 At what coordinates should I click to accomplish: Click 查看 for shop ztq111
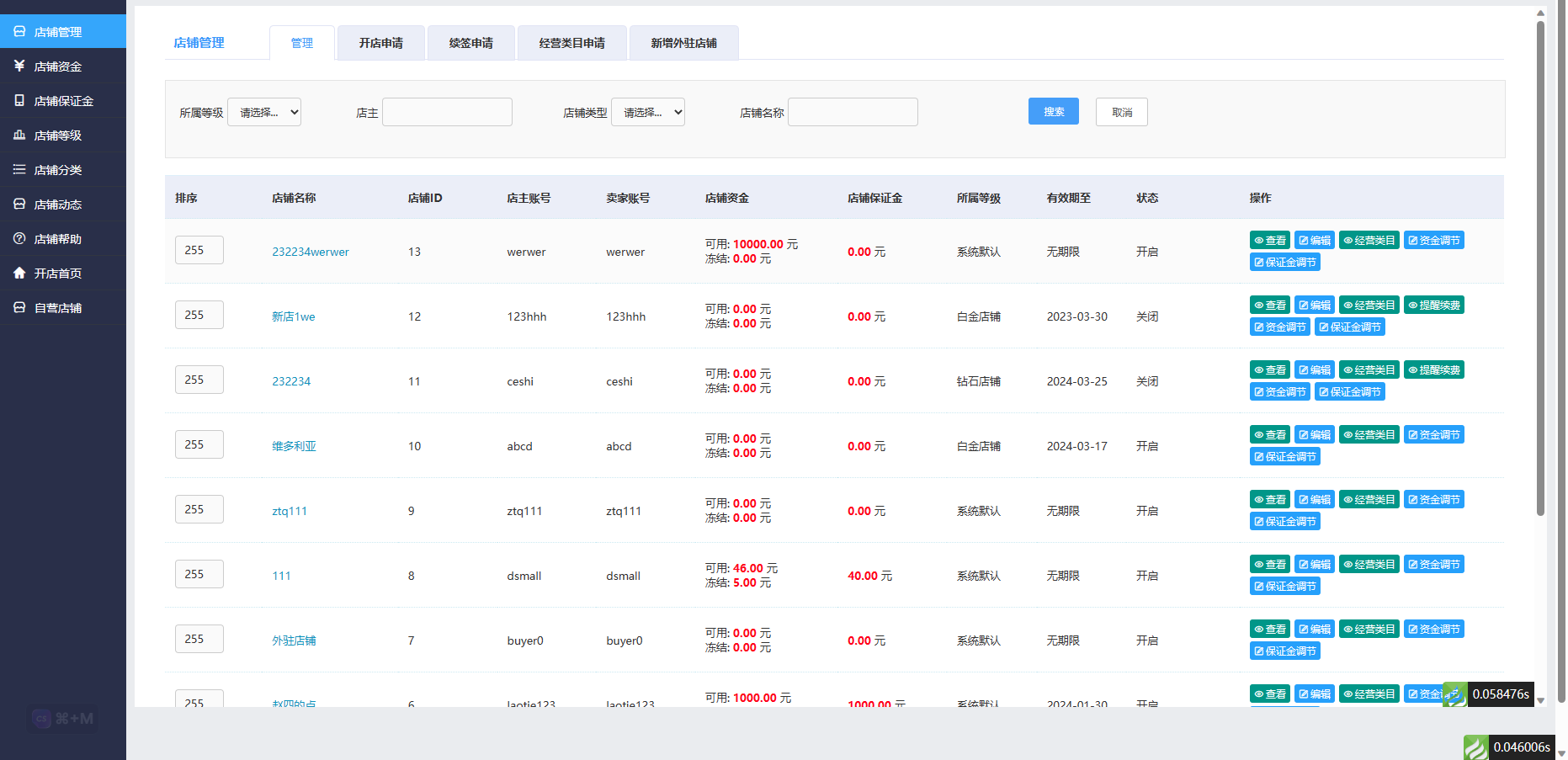coord(1270,500)
